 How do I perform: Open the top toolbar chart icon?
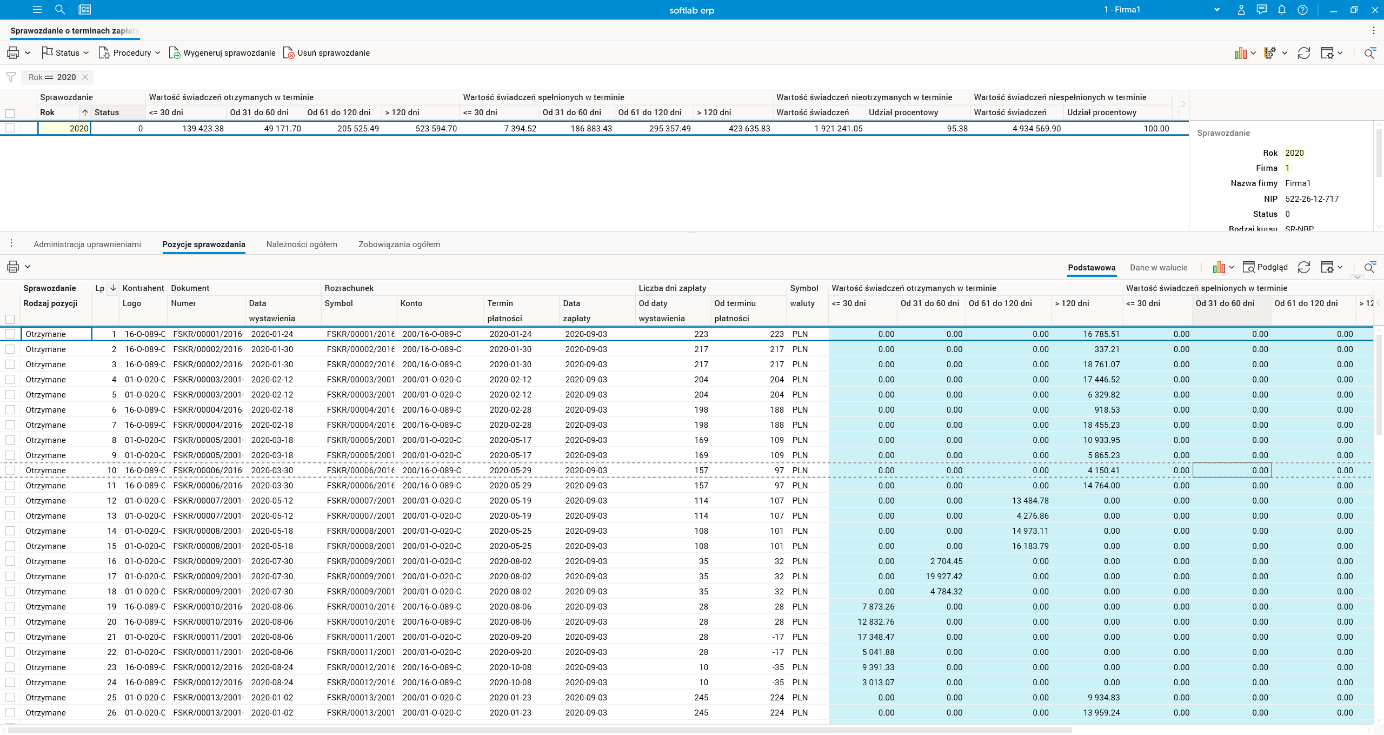click(x=1241, y=52)
